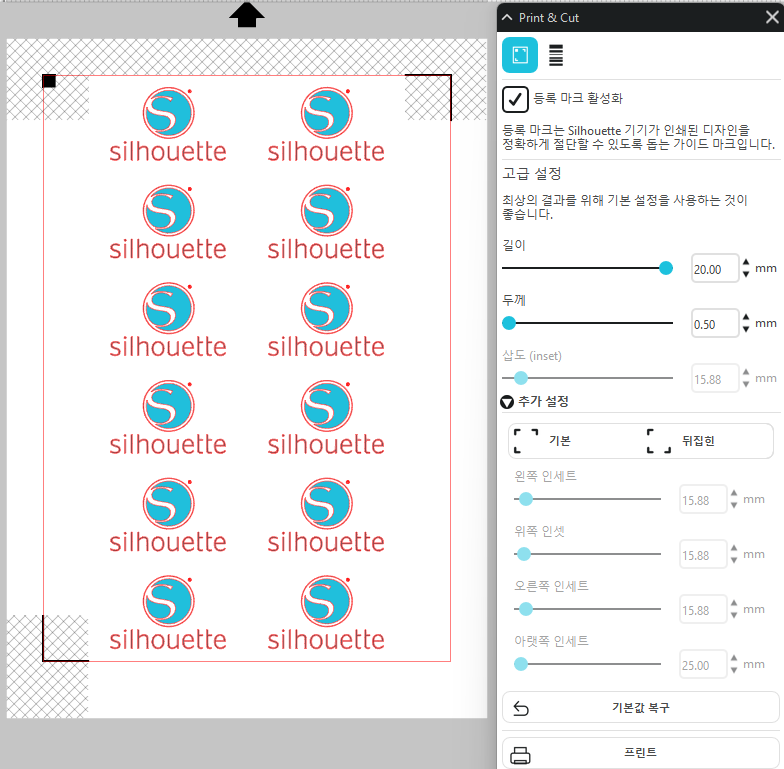Click the 프린트 print button

coord(640,753)
